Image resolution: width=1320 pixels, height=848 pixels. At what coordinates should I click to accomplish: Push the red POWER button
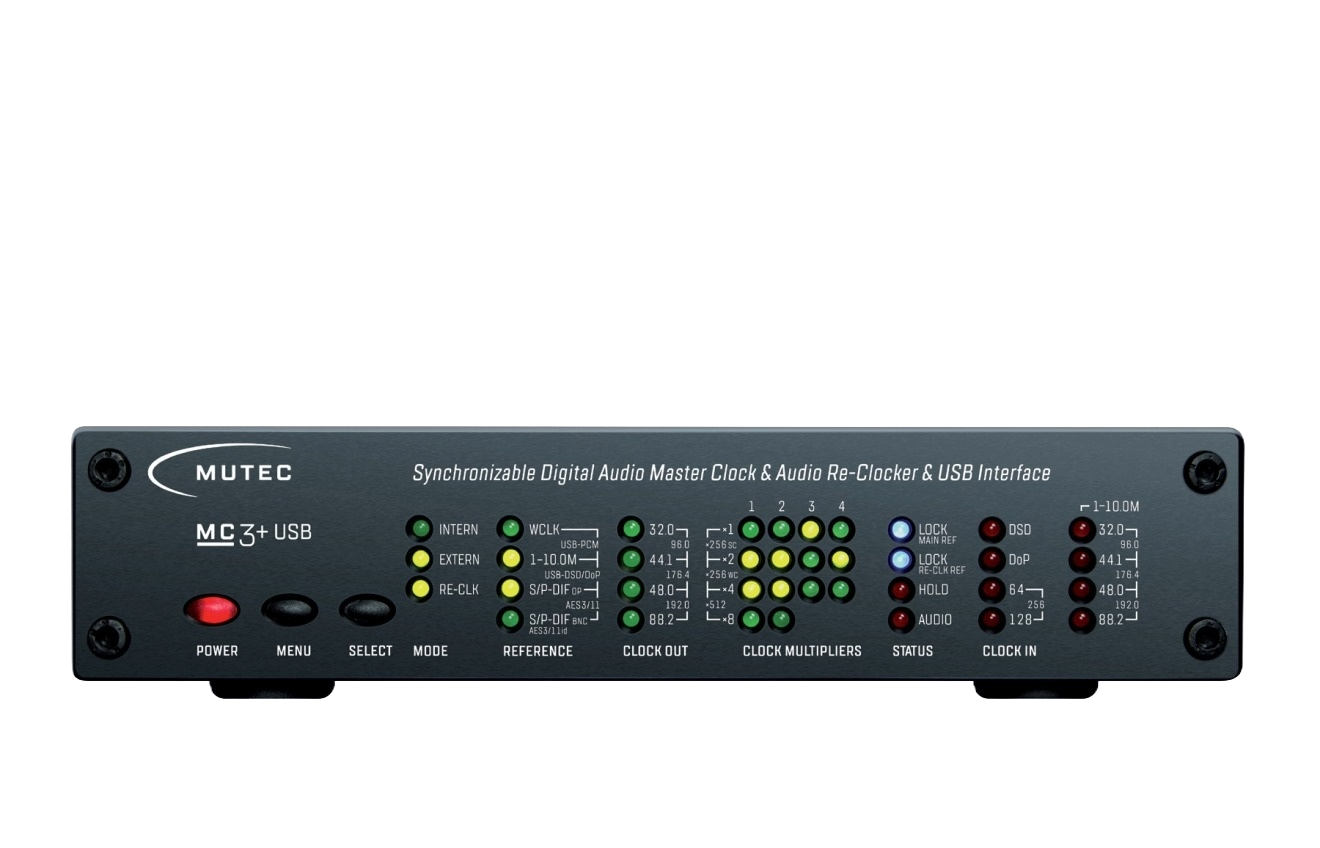coord(211,609)
